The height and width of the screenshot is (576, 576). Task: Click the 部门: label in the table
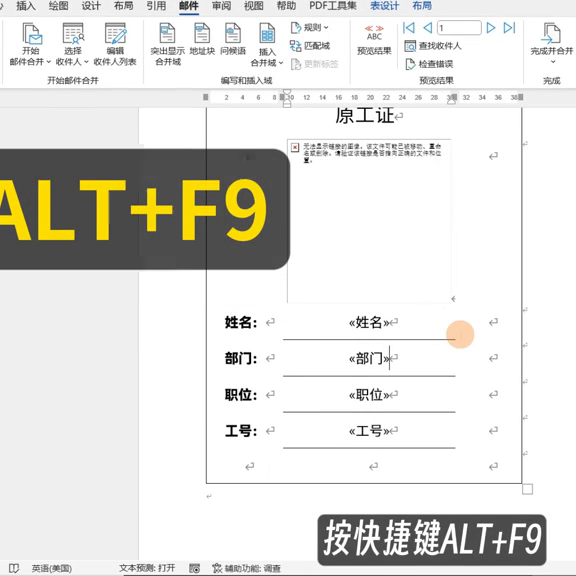pos(241,359)
